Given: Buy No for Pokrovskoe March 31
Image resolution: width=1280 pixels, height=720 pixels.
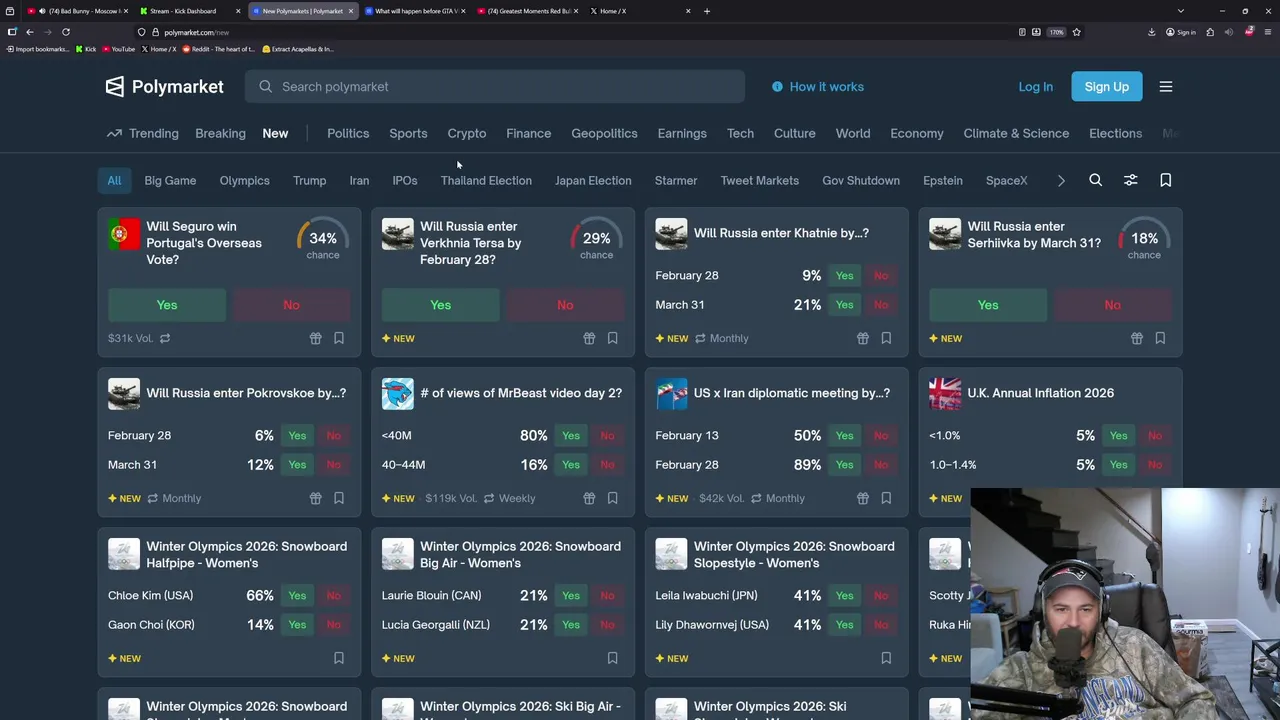Looking at the screenshot, I should coord(333,465).
